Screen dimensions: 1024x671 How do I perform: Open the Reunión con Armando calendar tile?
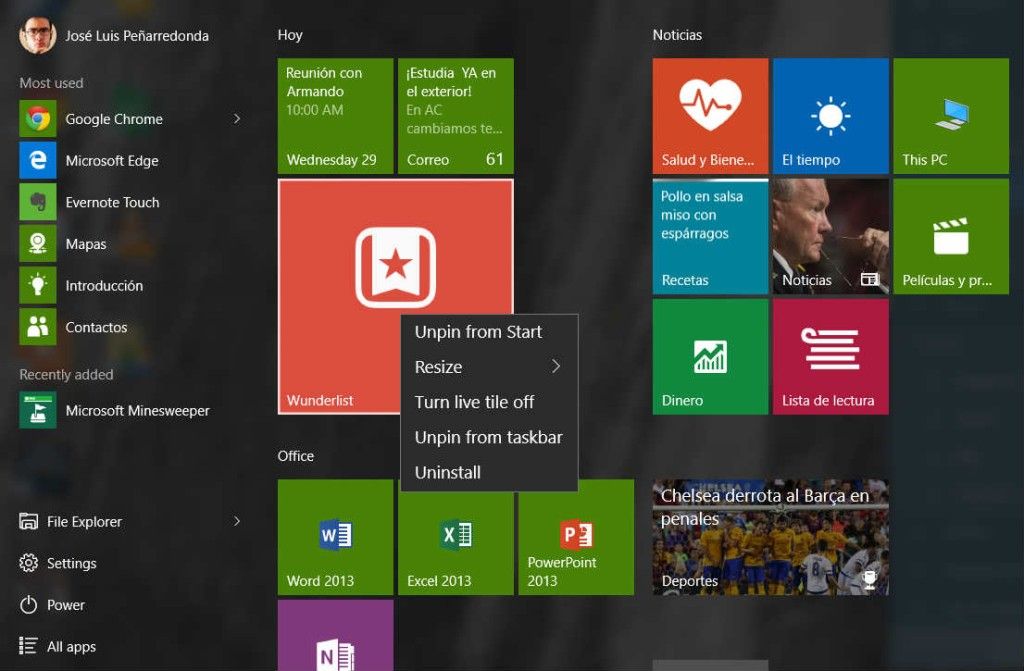336,116
